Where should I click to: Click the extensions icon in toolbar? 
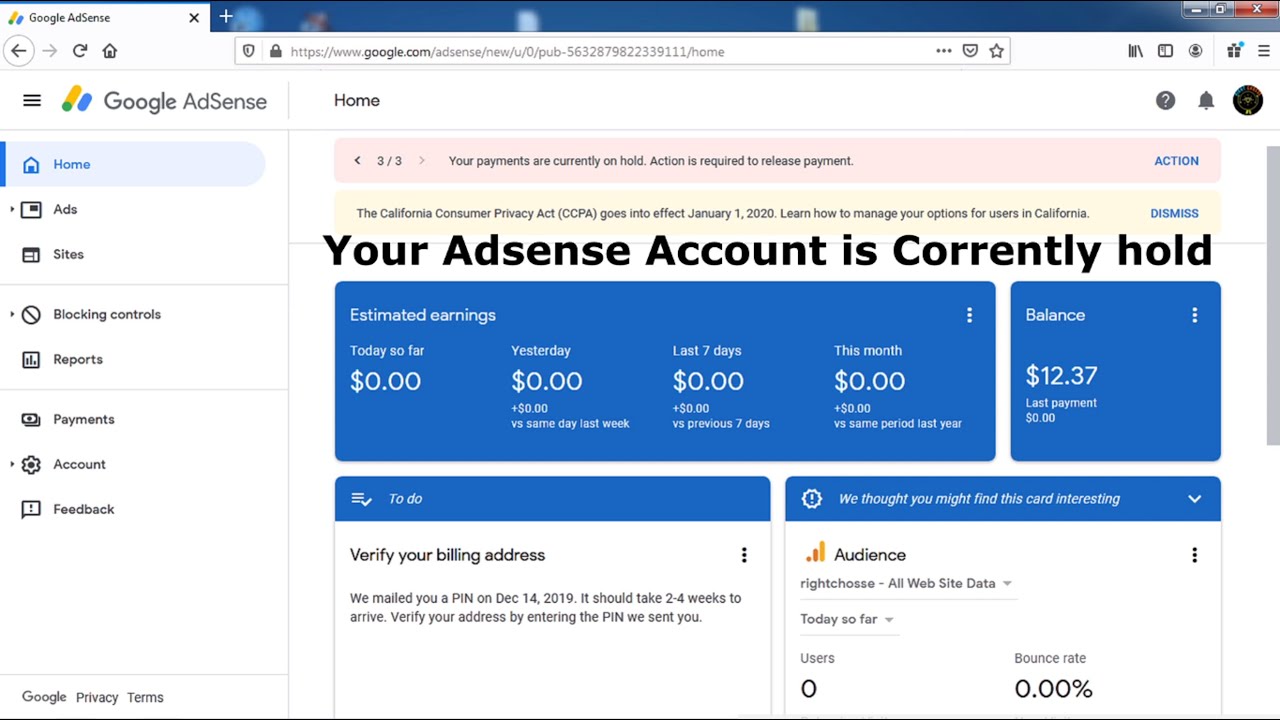(x=1235, y=51)
